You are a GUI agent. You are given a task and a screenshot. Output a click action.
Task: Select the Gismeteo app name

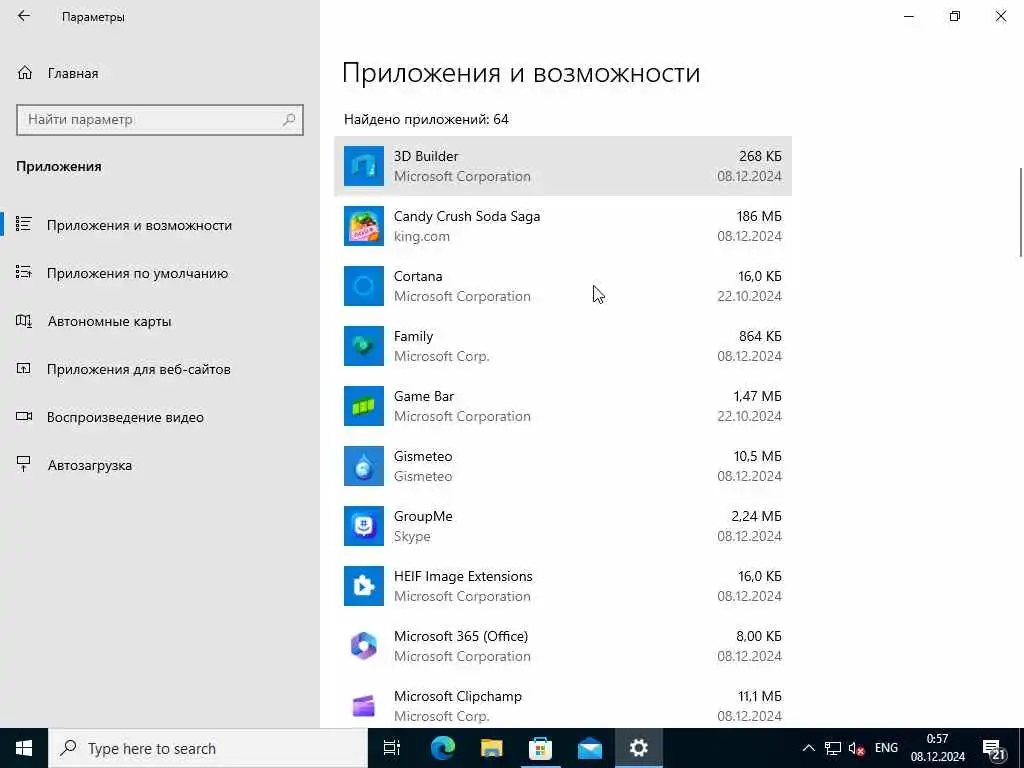pyautogui.click(x=423, y=456)
